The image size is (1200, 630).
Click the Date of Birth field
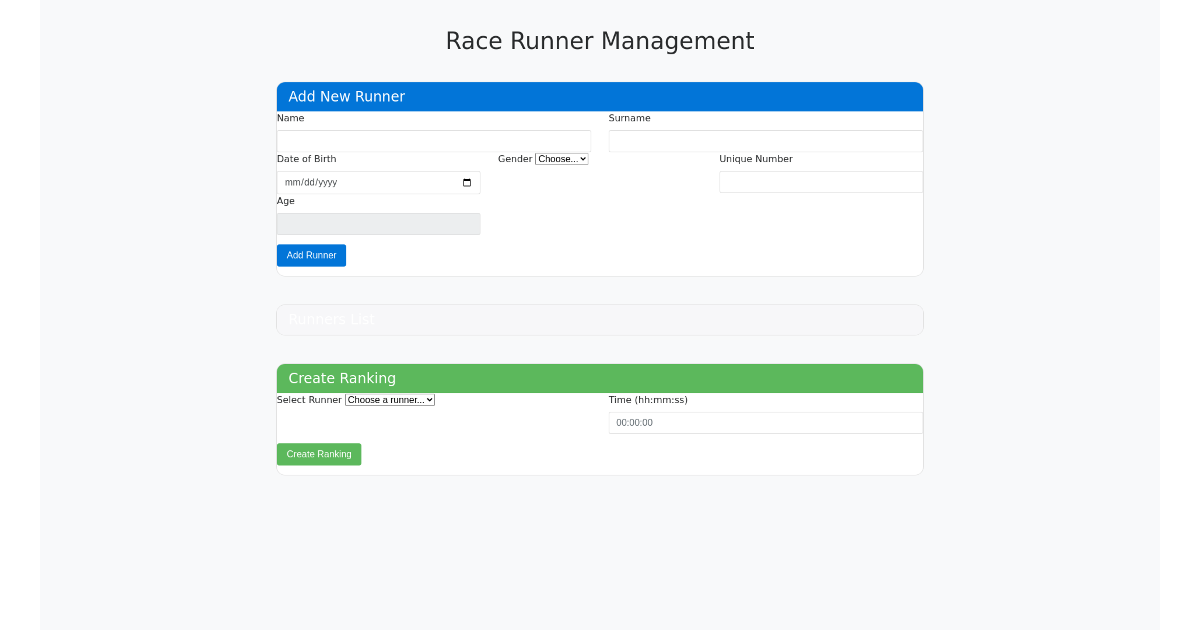click(x=370, y=182)
